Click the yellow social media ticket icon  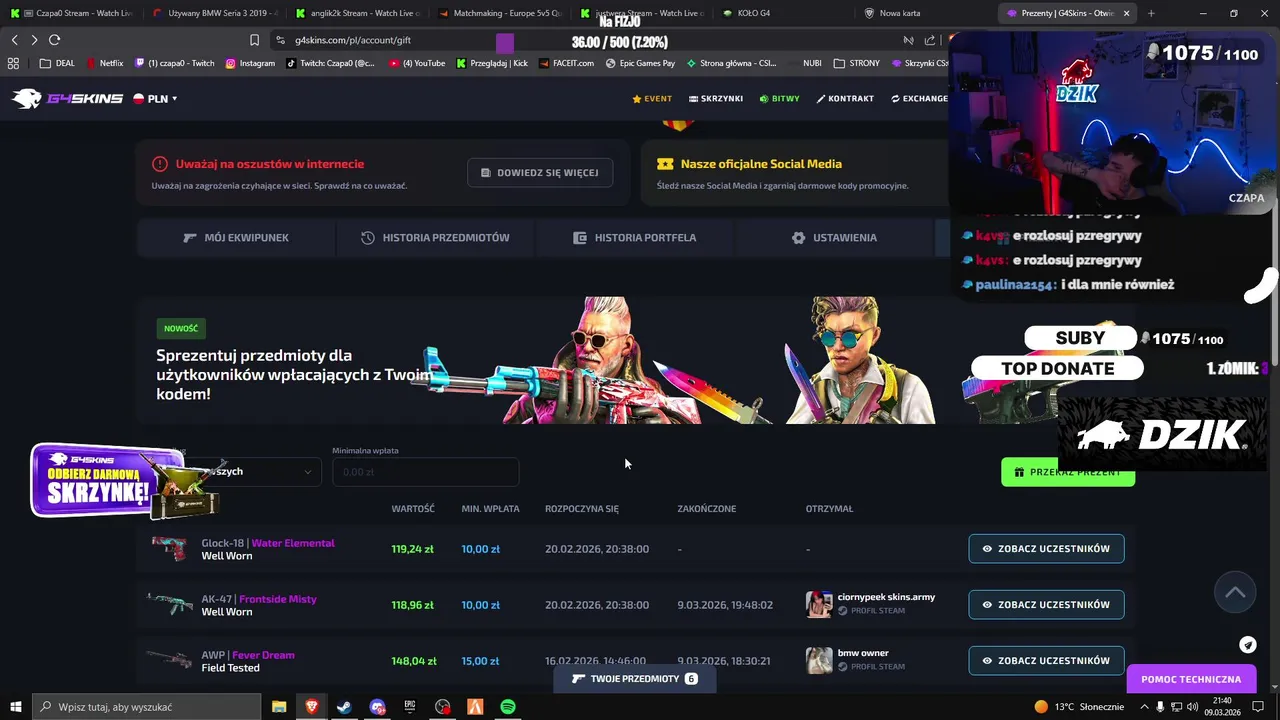pyautogui.click(x=665, y=164)
